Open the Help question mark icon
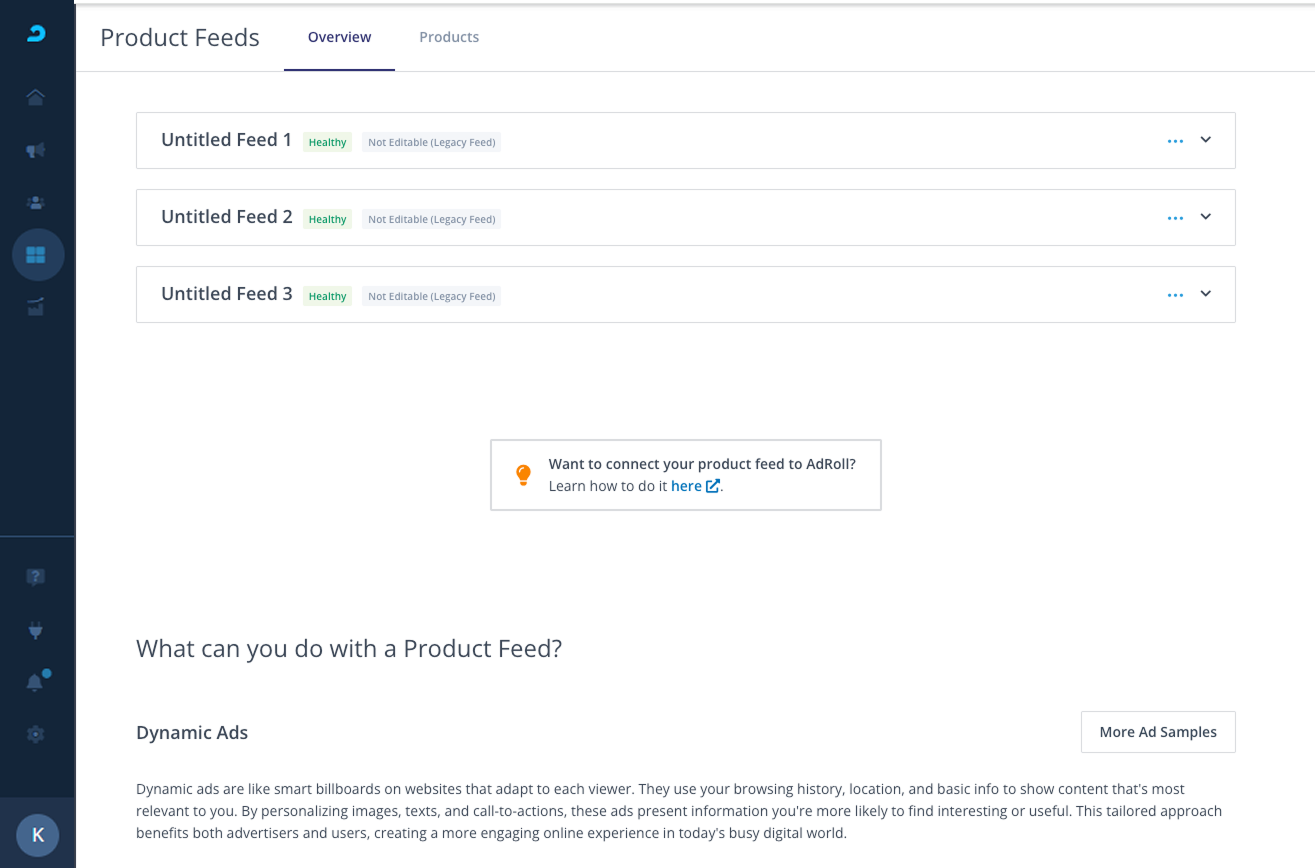This screenshot has height=868, width=1315. [x=36, y=577]
